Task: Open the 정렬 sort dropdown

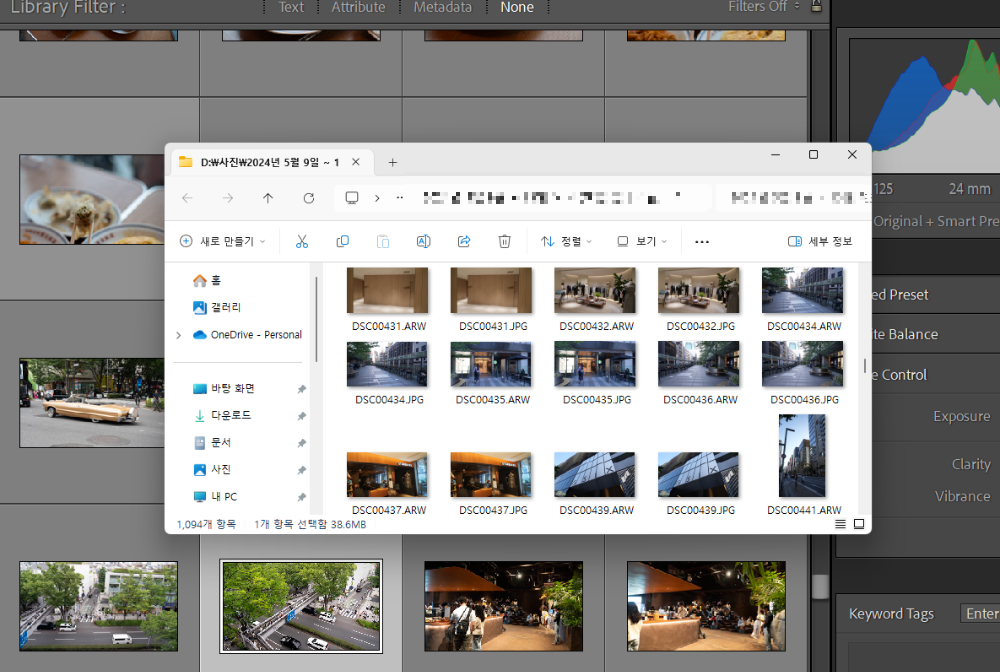Action: (x=566, y=241)
